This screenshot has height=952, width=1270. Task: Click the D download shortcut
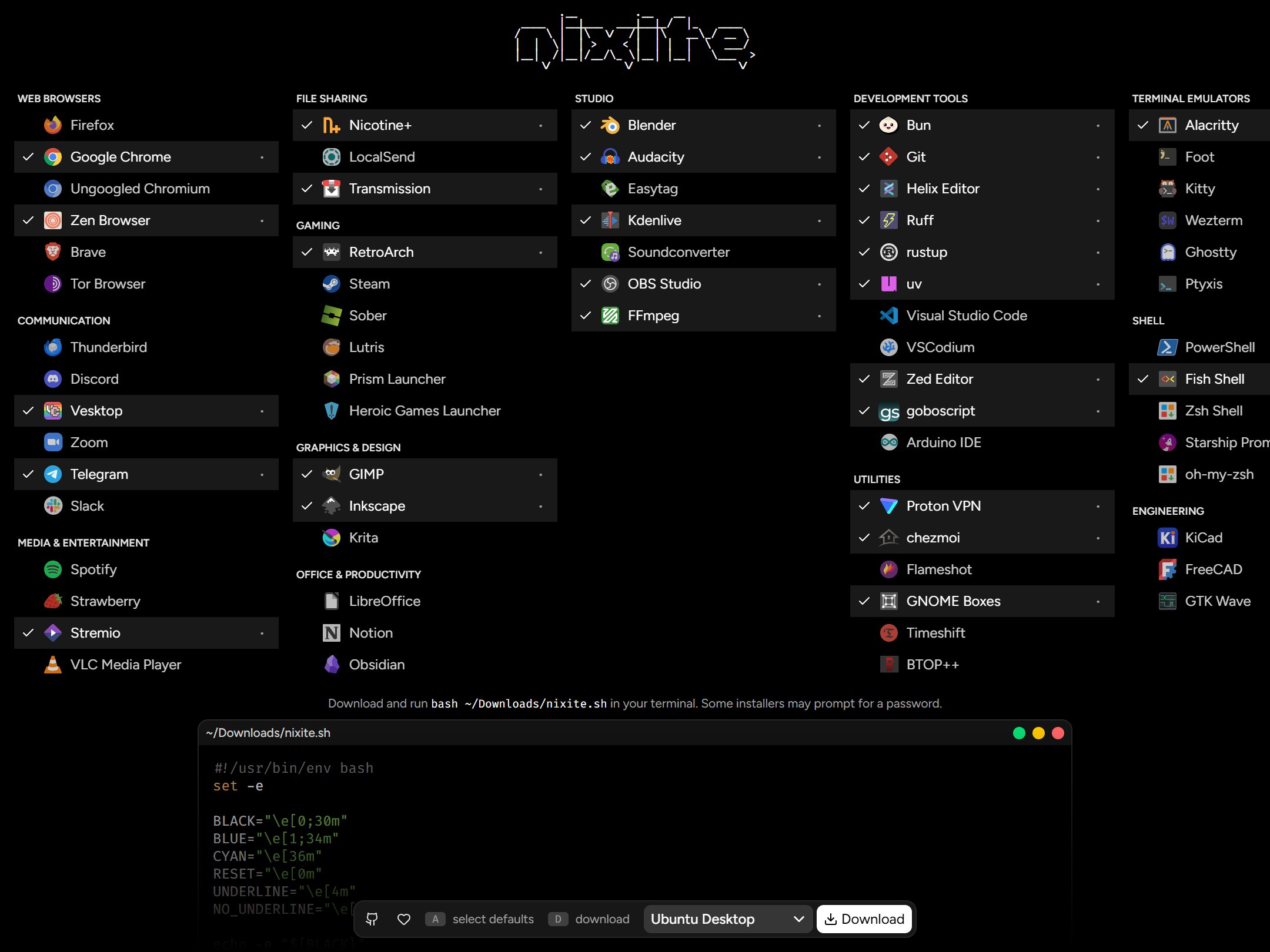[x=589, y=919]
